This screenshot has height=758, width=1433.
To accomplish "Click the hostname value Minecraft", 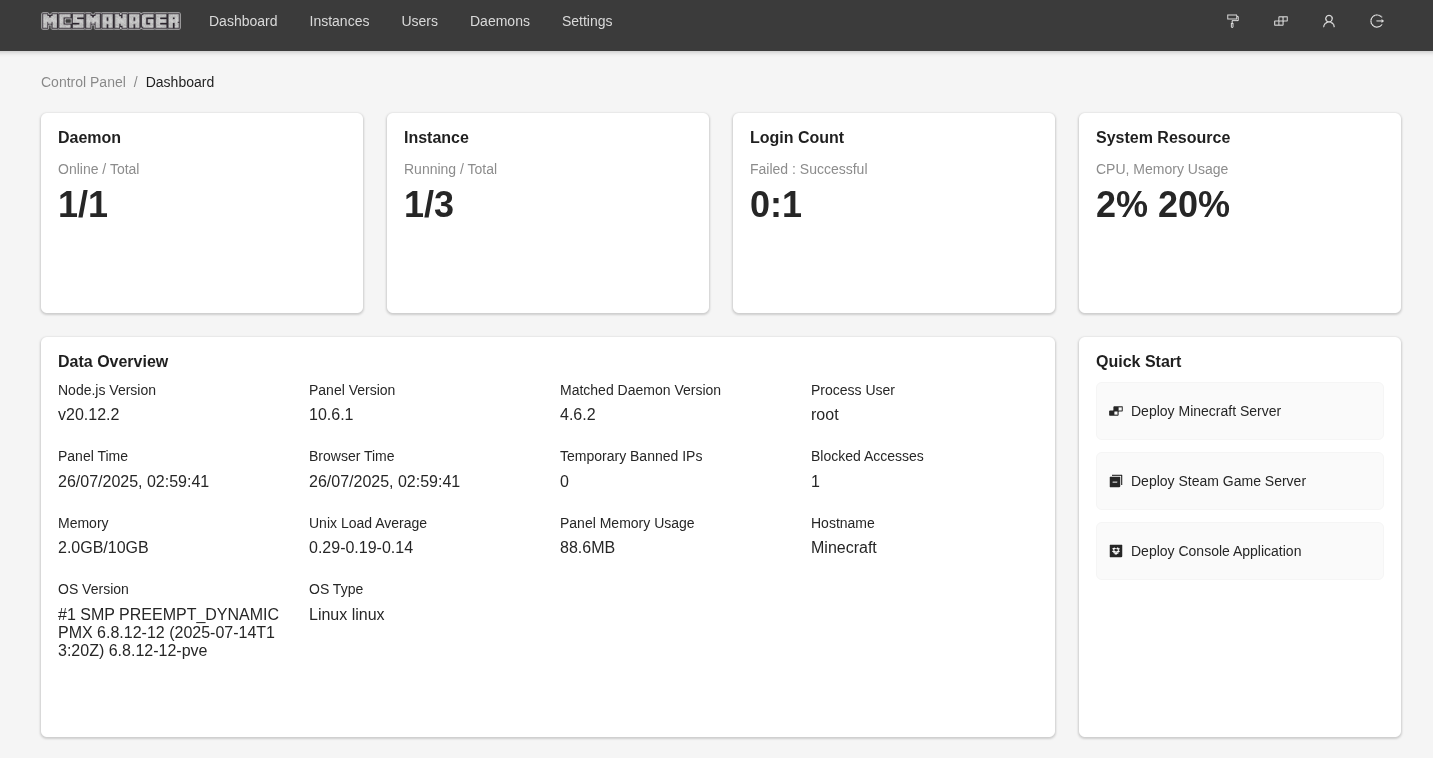I will [x=844, y=548].
